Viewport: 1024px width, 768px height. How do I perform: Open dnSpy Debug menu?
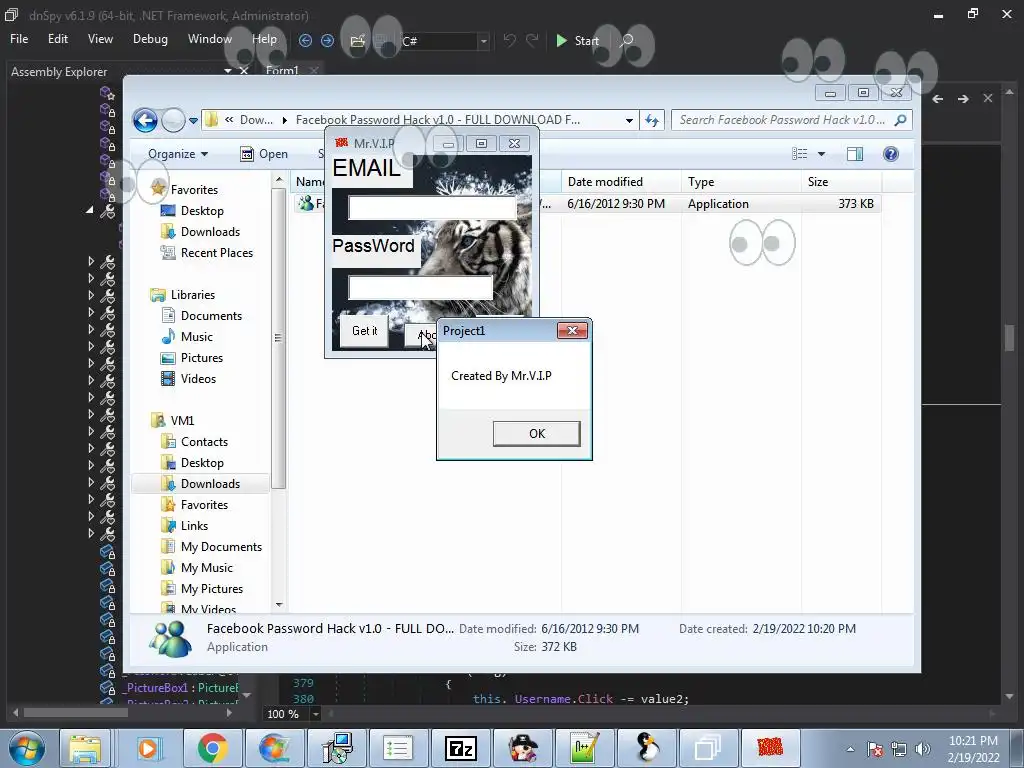pyautogui.click(x=150, y=39)
